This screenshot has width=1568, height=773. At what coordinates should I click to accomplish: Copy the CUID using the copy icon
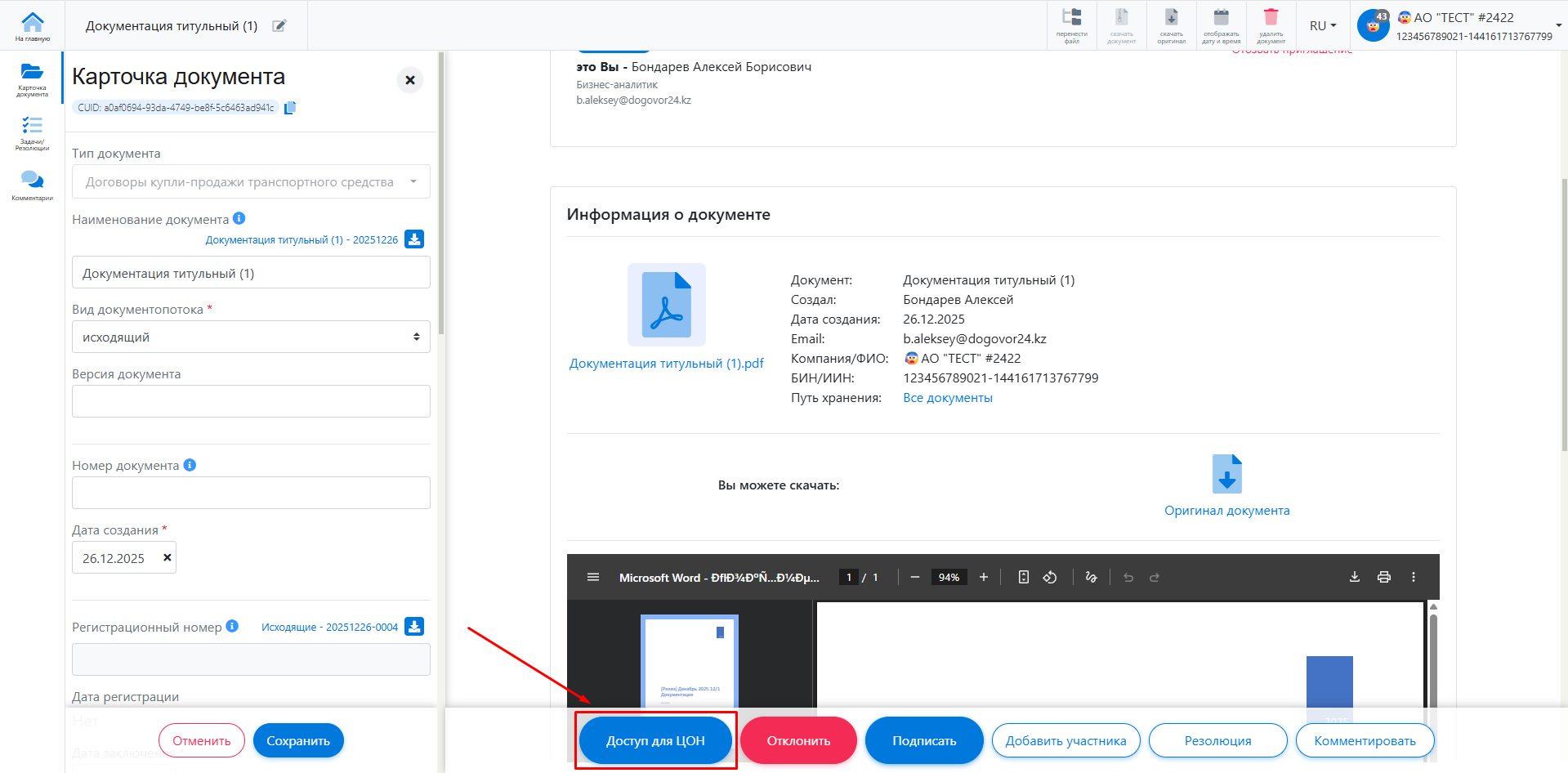(x=290, y=108)
